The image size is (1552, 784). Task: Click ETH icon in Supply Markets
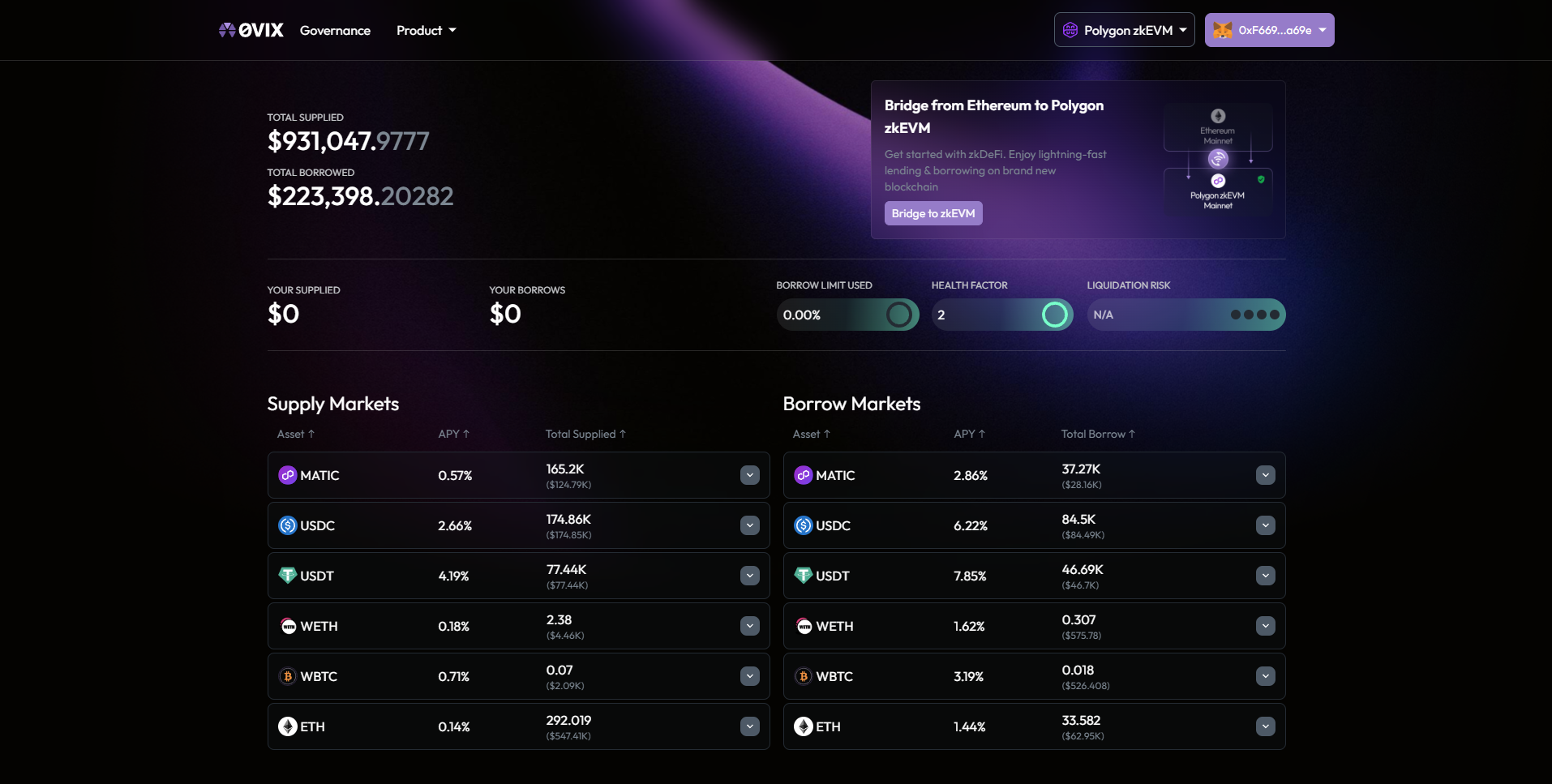click(x=288, y=726)
